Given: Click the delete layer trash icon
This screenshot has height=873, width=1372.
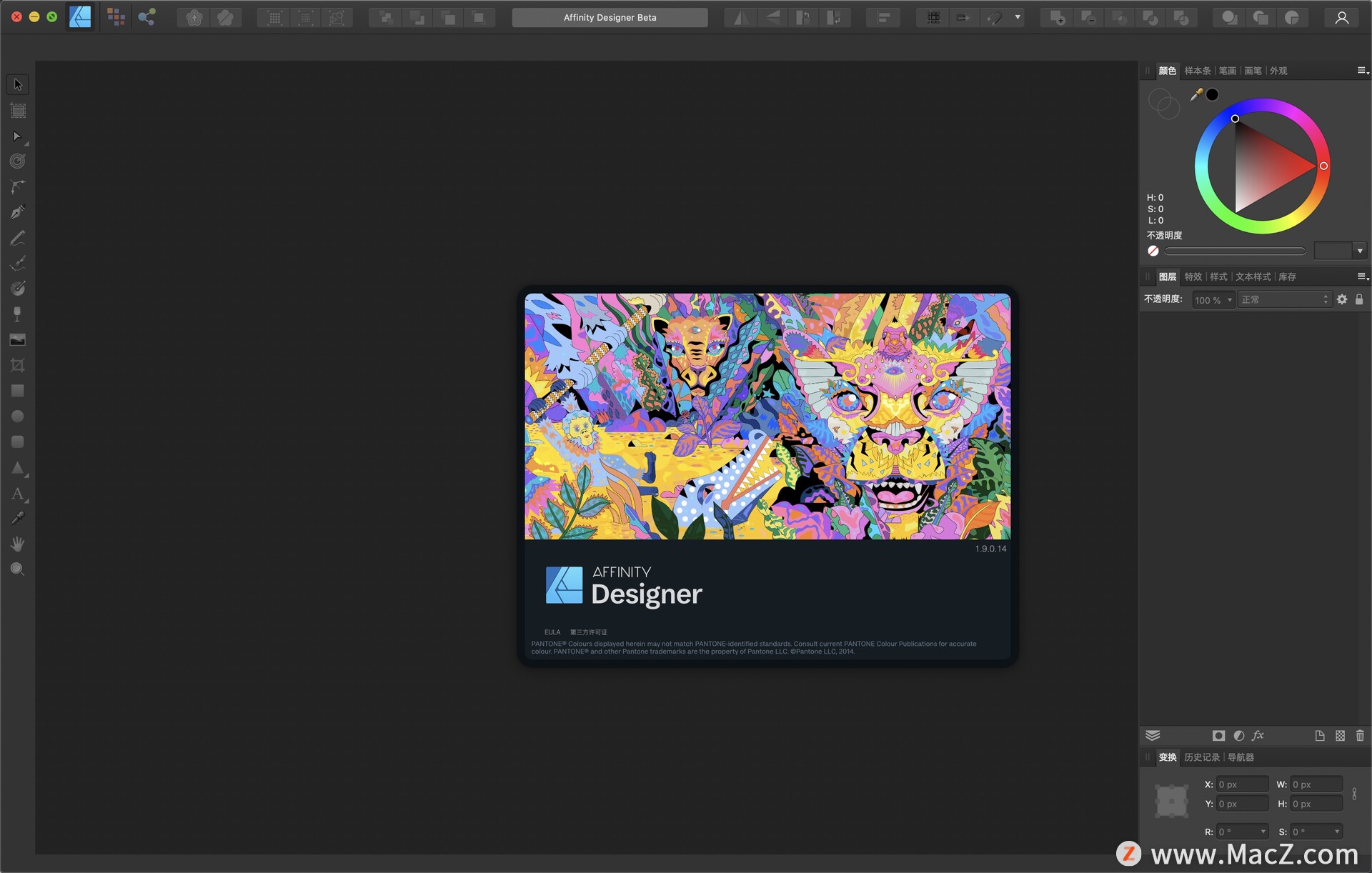Looking at the screenshot, I should pyautogui.click(x=1360, y=736).
